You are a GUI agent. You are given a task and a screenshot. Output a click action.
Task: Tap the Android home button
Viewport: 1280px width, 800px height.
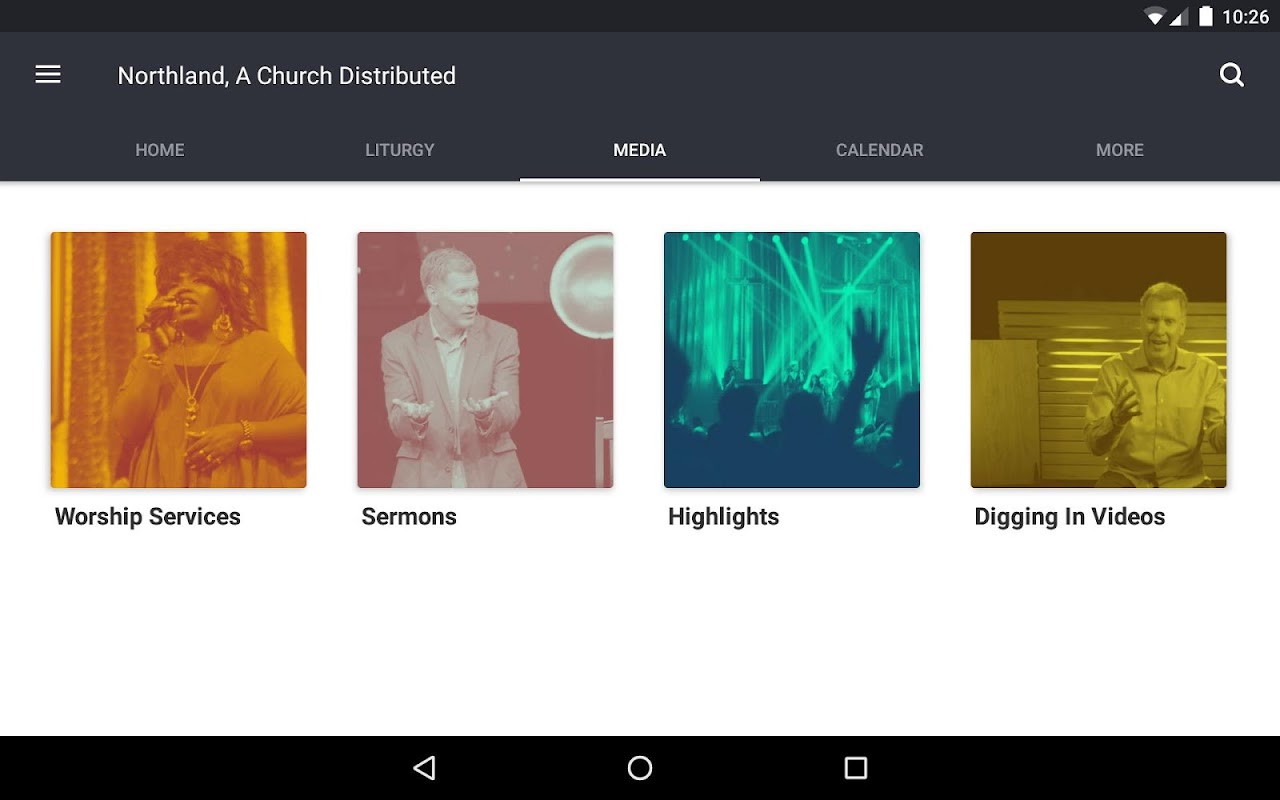[x=640, y=768]
